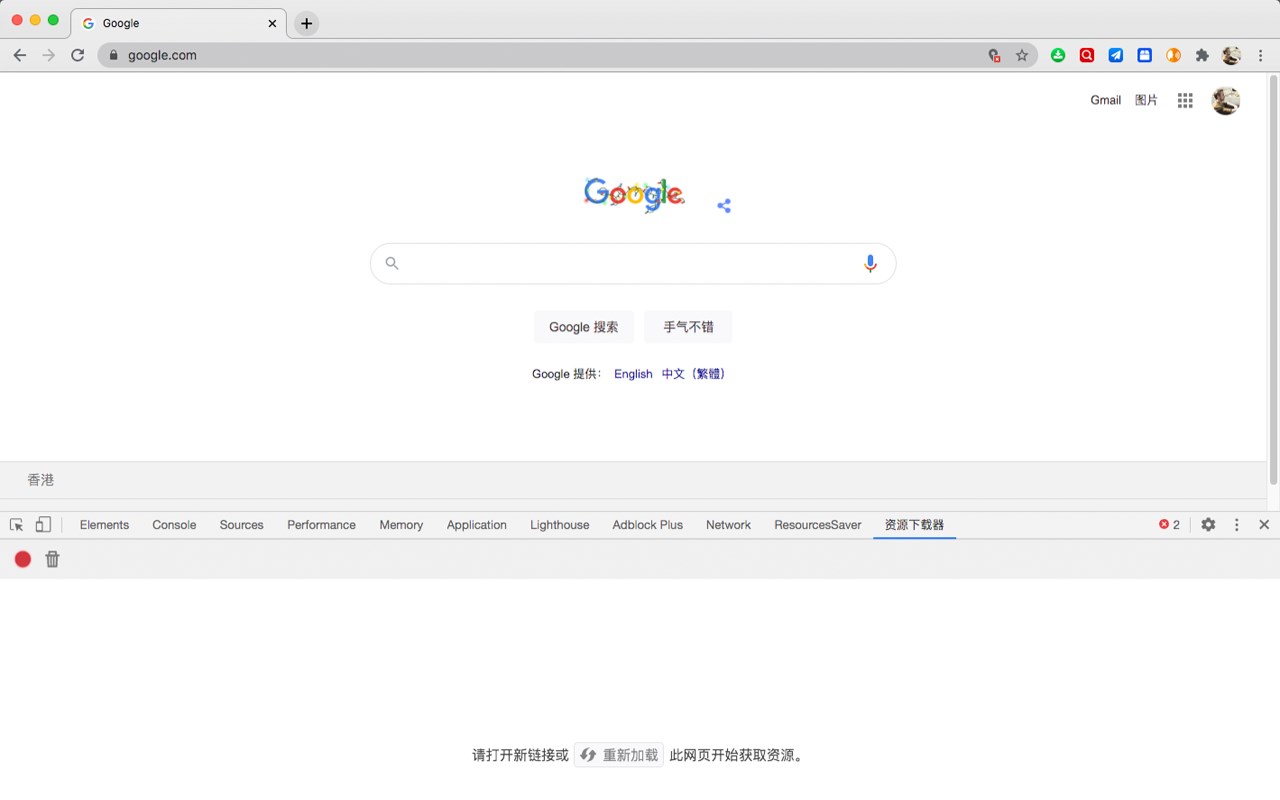
Task: Click the Google Doodle logo
Action: (x=634, y=194)
